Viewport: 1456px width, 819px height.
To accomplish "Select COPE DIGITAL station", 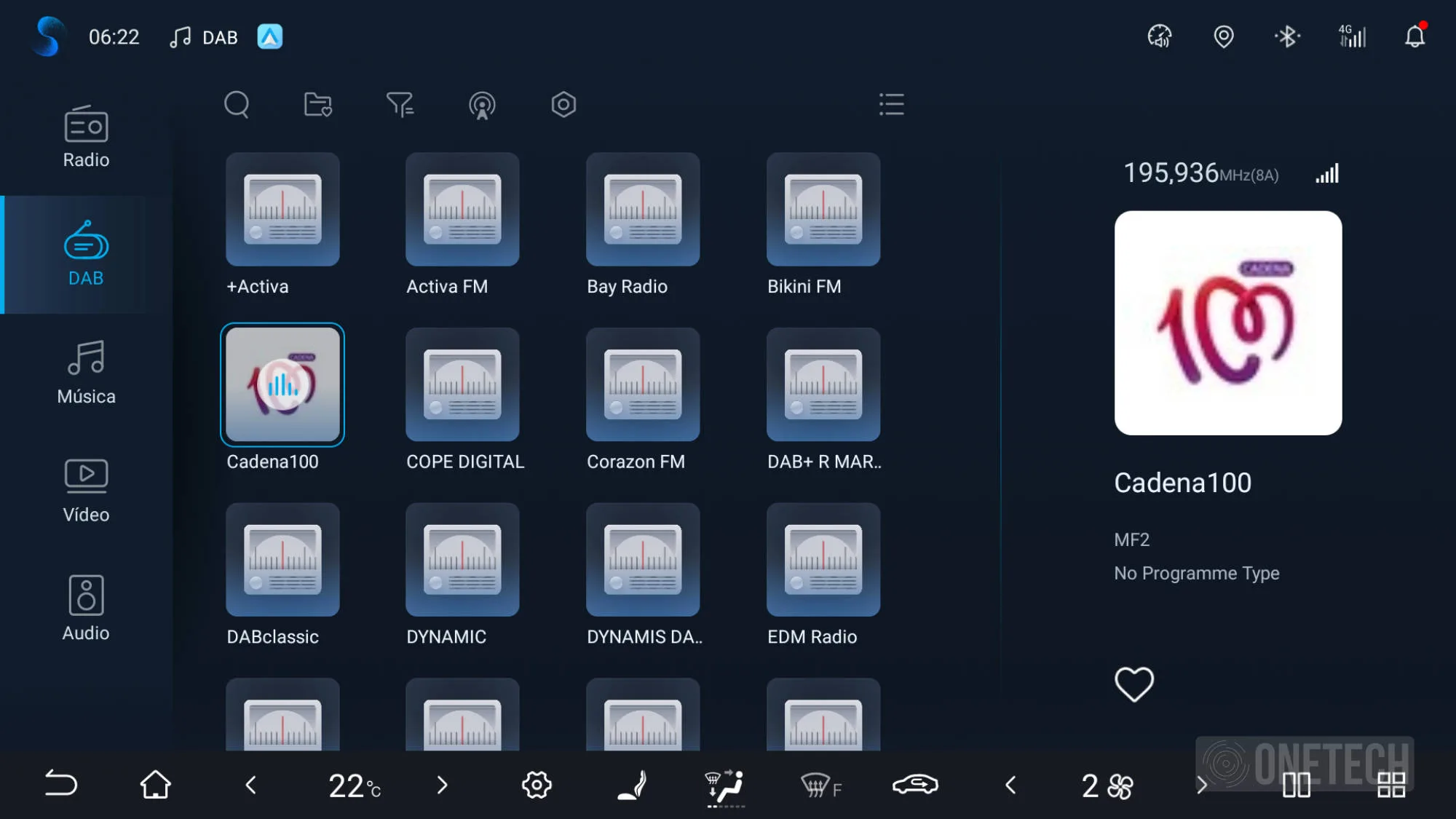I will pyautogui.click(x=462, y=384).
